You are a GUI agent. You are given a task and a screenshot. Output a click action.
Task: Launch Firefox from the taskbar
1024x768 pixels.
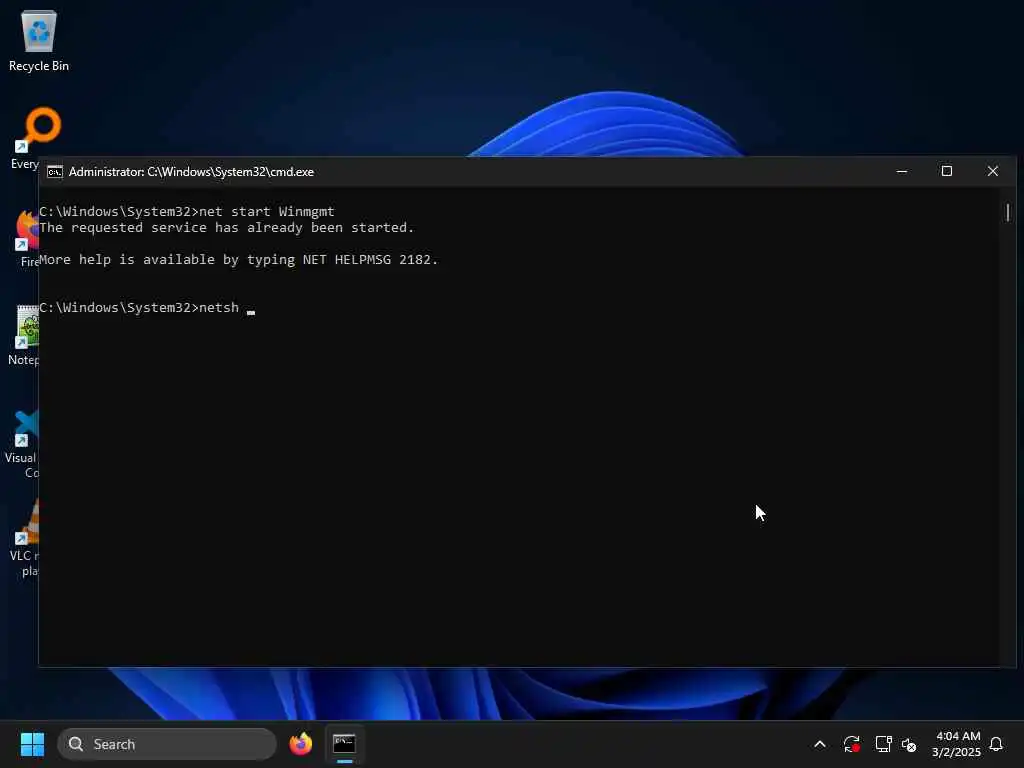coord(300,744)
